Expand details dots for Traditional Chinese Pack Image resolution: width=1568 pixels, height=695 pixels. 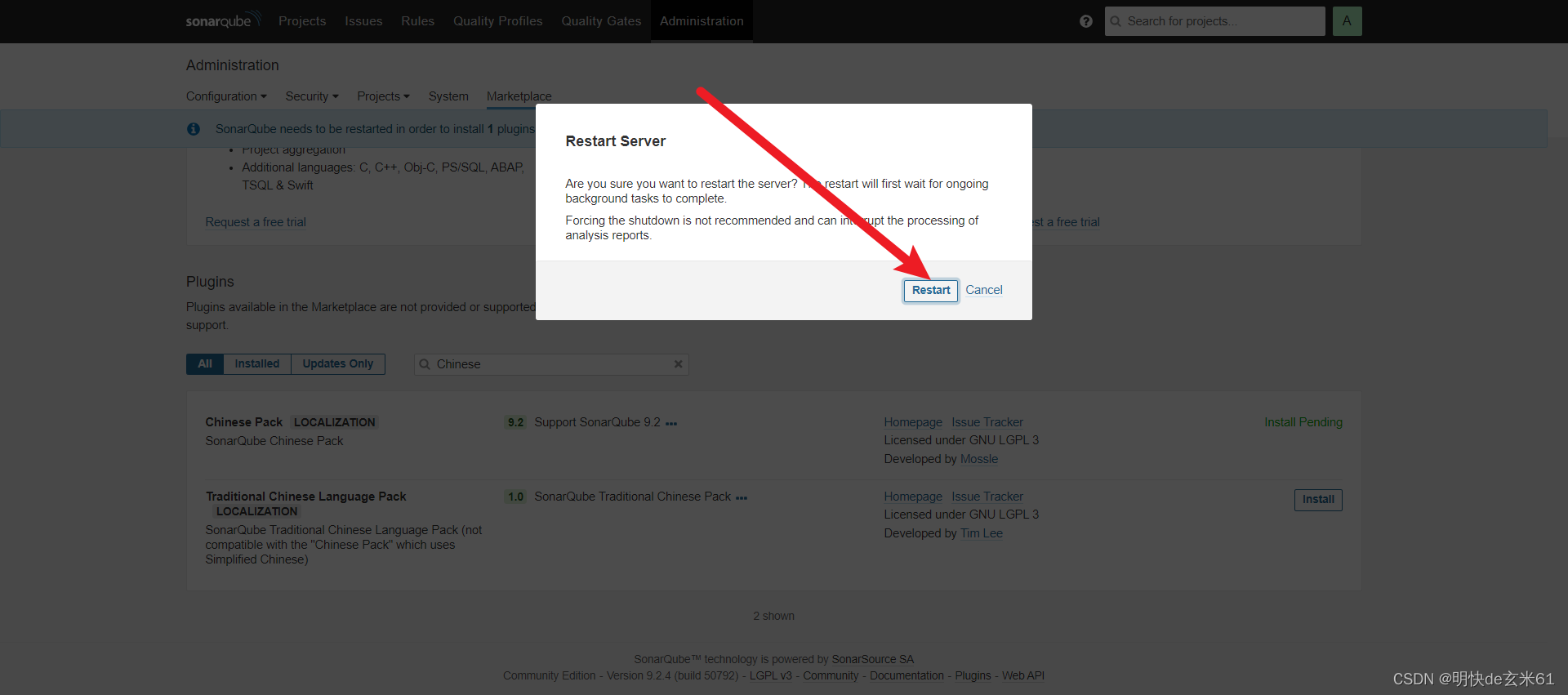[742, 497]
